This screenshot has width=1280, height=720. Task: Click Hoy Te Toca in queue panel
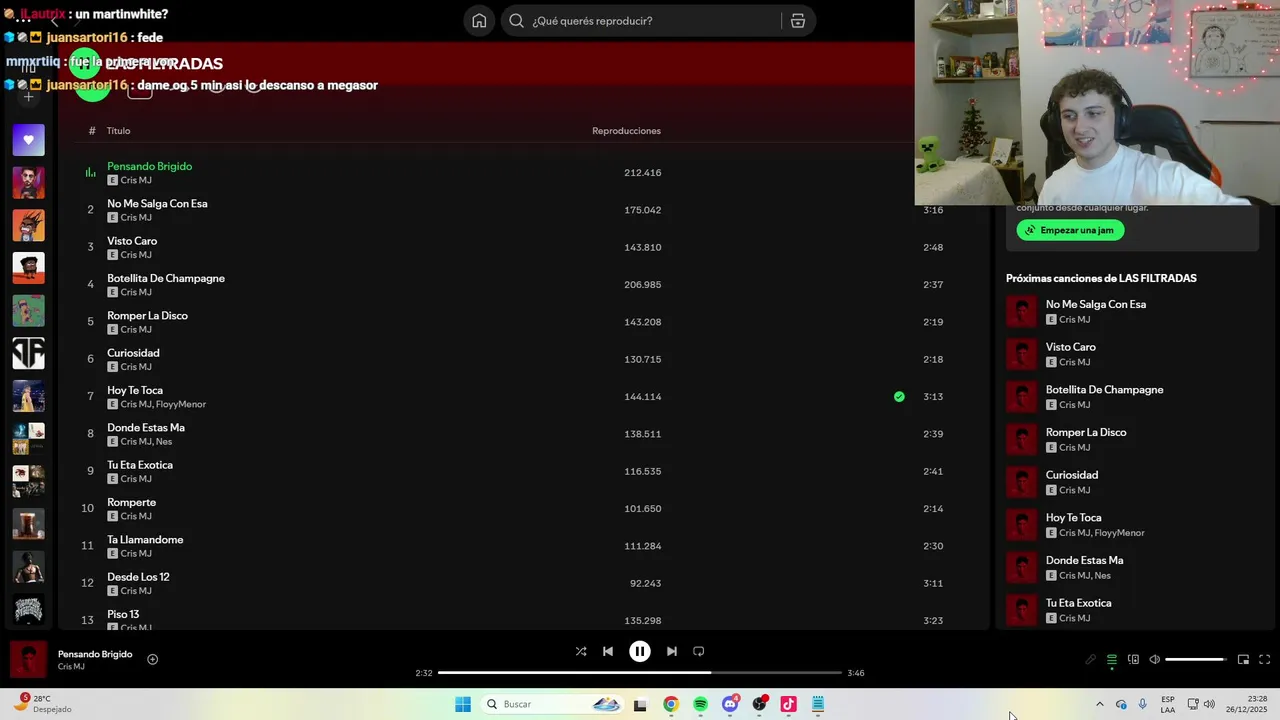pos(1073,518)
